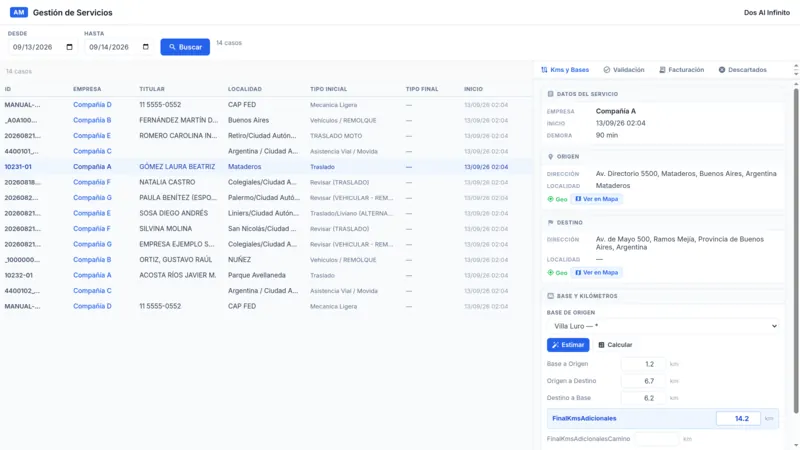Click Dos Al Infinito label

[766, 12]
